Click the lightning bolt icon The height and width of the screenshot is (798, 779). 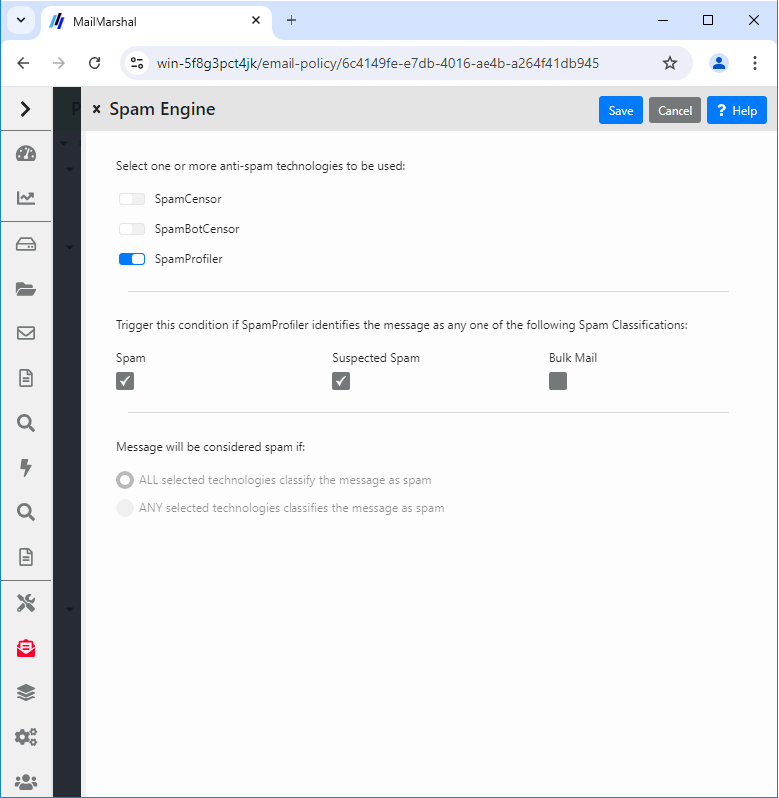pyautogui.click(x=26, y=467)
